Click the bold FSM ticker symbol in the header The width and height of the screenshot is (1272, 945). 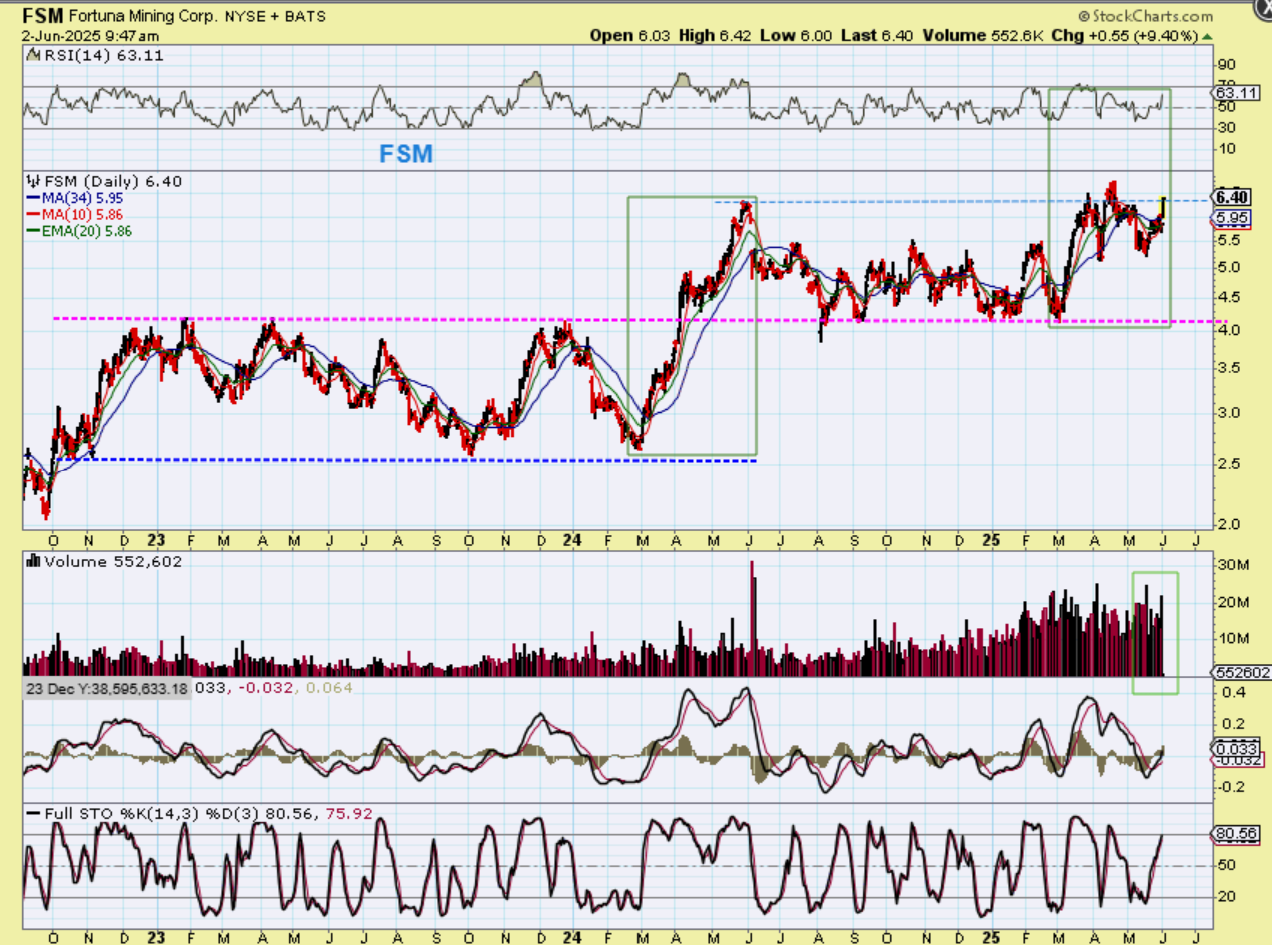click(44, 16)
